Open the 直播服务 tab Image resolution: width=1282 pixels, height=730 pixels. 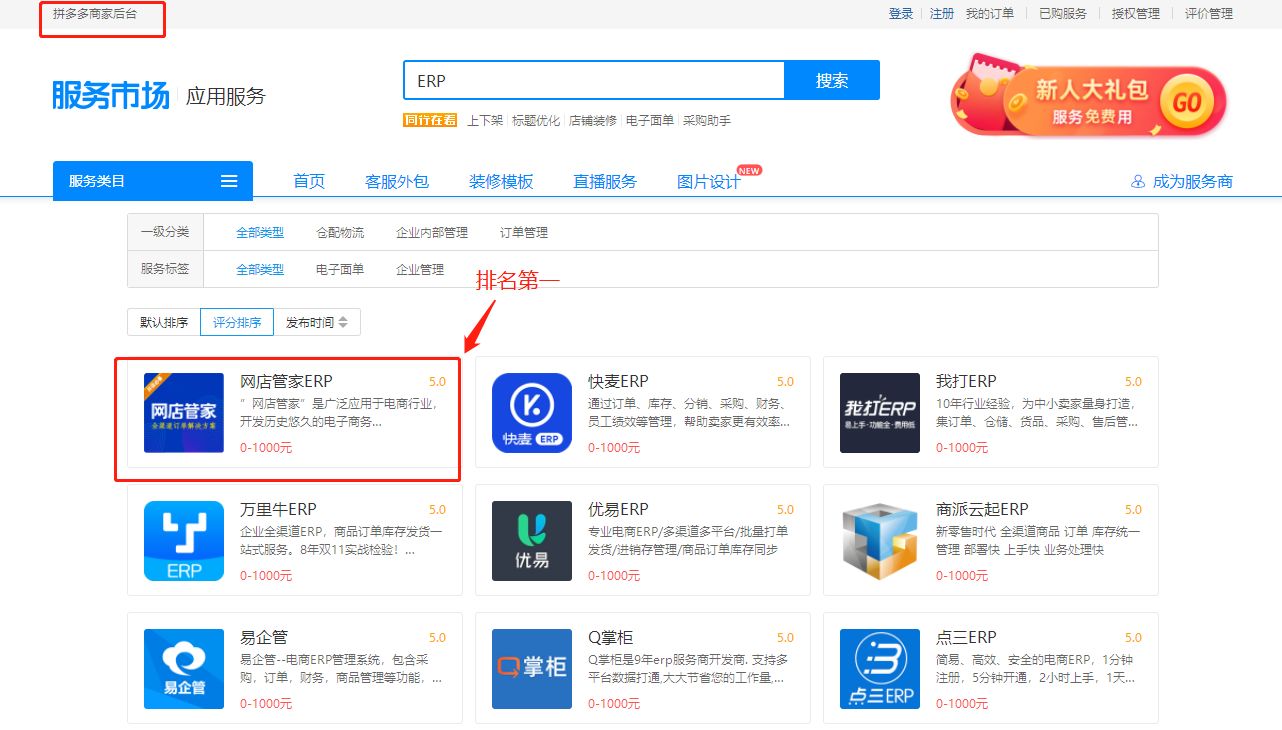coord(605,181)
